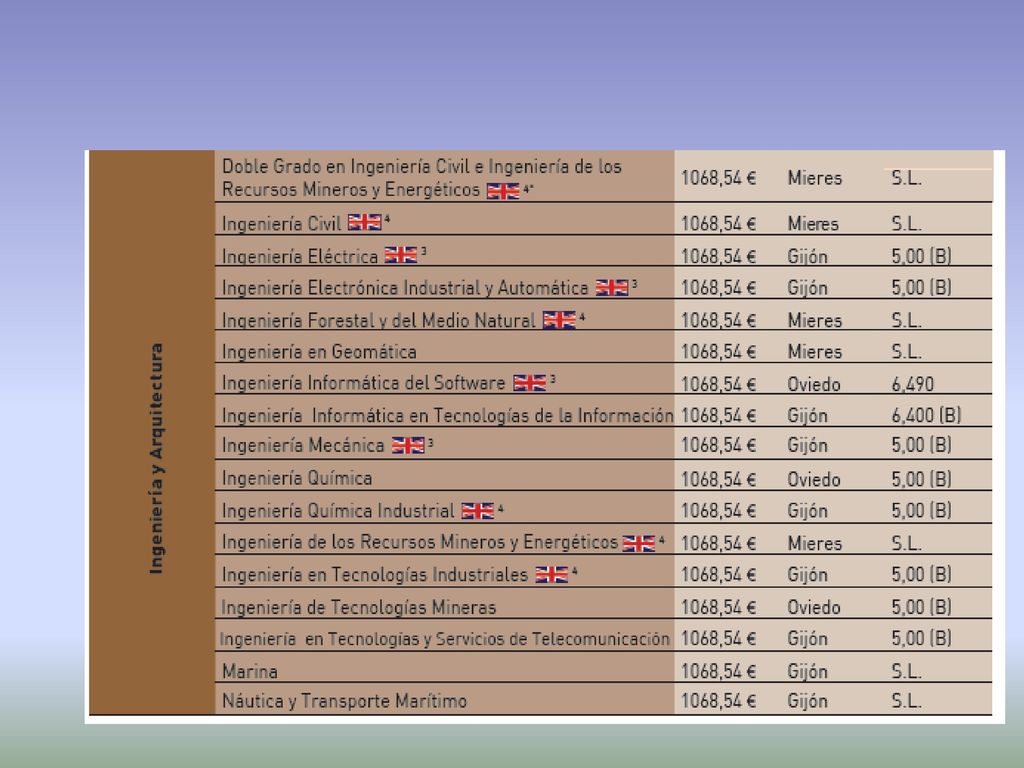The image size is (1024, 768).
Task: Click S.L. in the Doble Grado row
Action: (x=906, y=178)
